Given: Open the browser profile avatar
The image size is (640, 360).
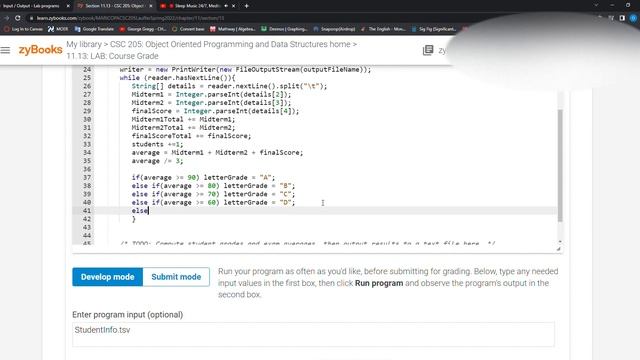Looking at the screenshot, I should pos(633,18).
